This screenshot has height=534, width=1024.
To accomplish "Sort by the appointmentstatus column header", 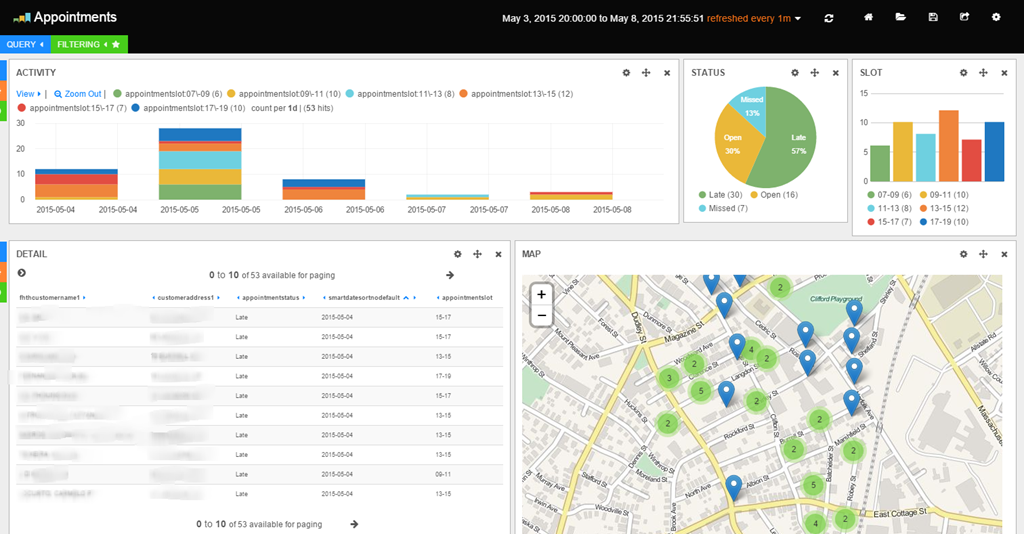I will 269,298.
